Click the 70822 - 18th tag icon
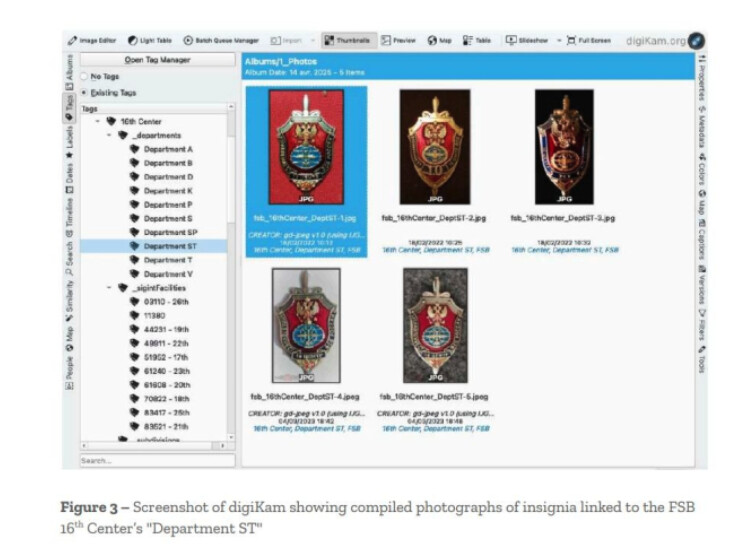Image resolution: width=755 pixels, height=548 pixels. (x=134, y=398)
